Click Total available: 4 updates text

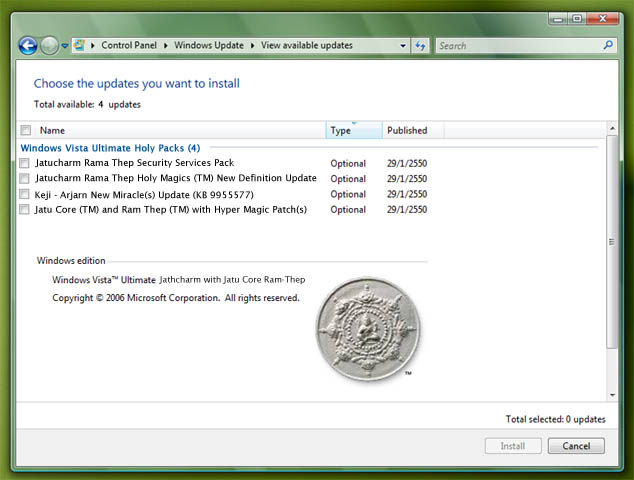click(87, 104)
